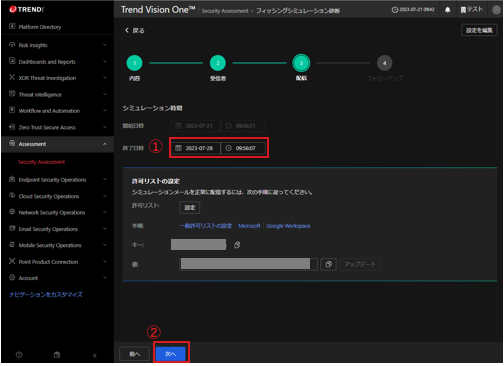504x366 pixels.
Task: Collapse the sidebar with double-chevron icon
Action: coord(95,355)
